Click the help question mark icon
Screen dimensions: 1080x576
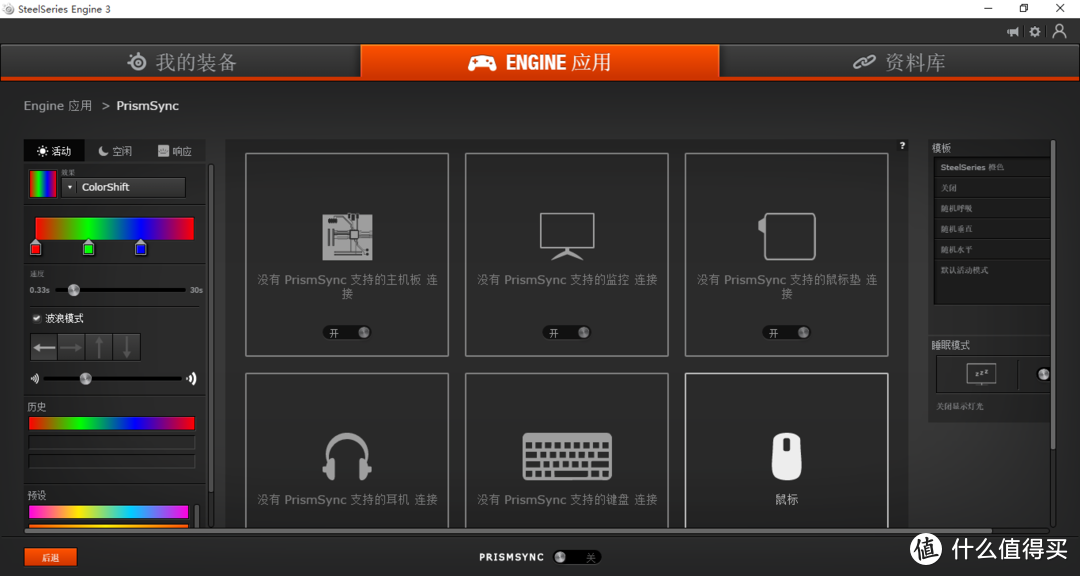902,145
